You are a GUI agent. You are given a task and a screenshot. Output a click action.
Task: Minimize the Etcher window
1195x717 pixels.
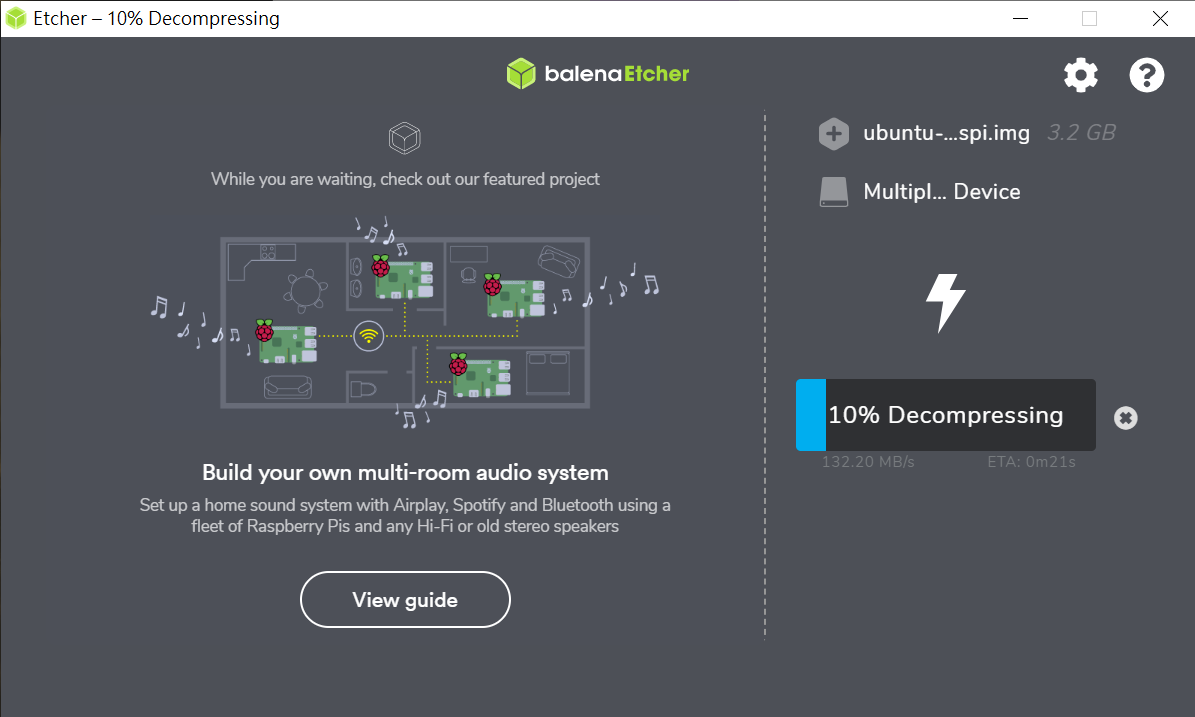coord(1020,18)
